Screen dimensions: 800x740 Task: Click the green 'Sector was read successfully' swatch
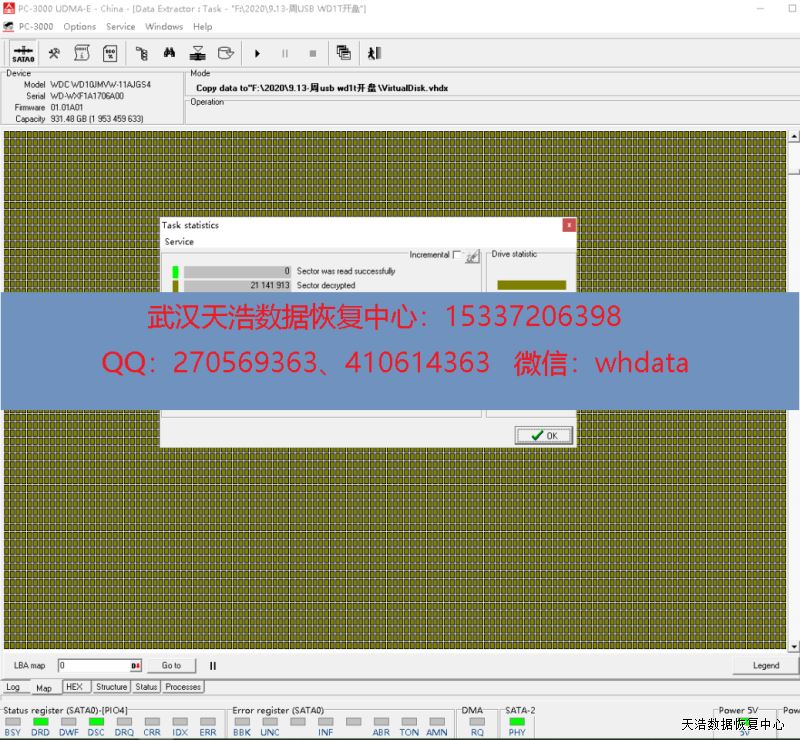pos(175,271)
